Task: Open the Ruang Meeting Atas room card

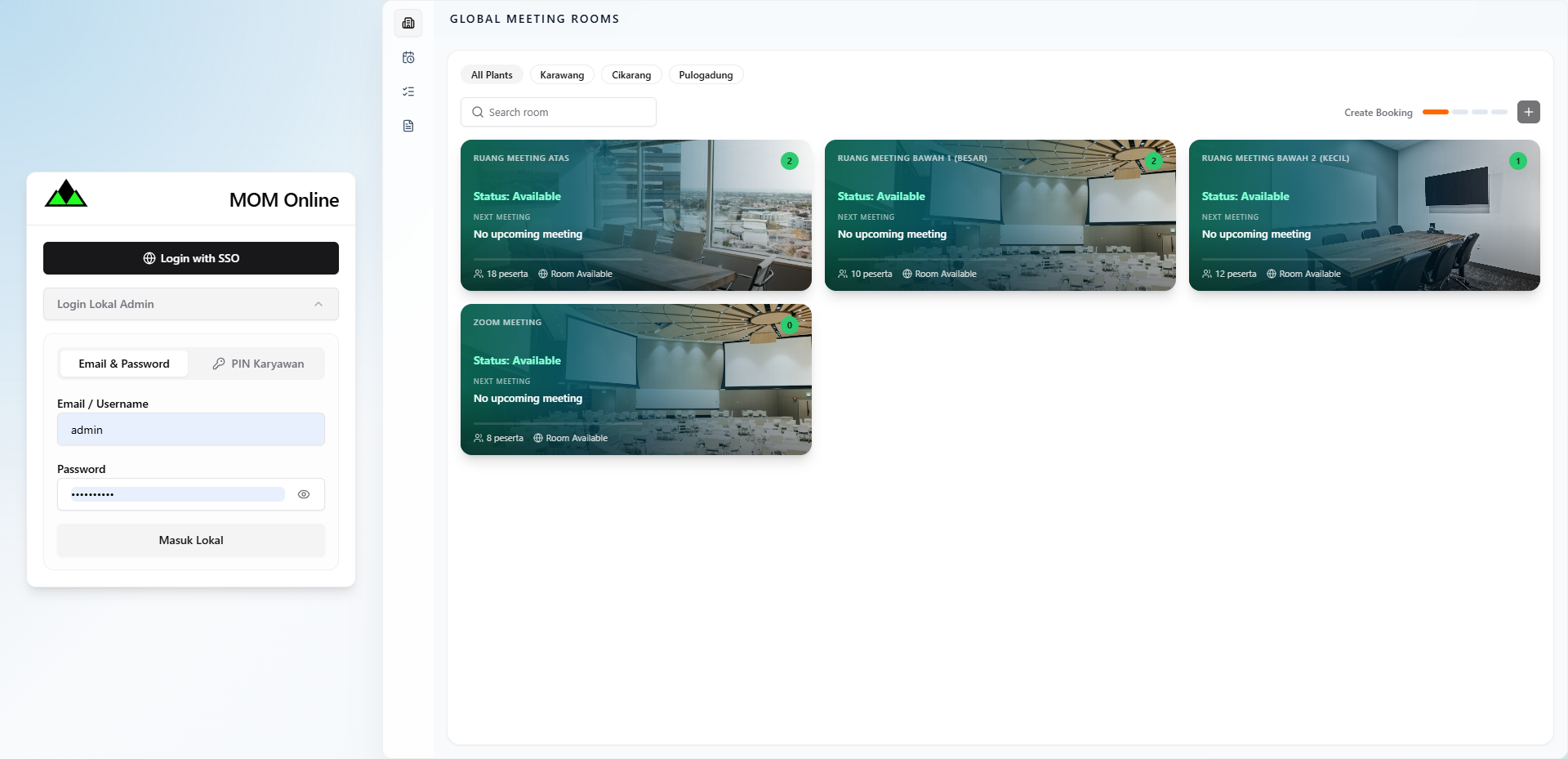Action: click(636, 215)
